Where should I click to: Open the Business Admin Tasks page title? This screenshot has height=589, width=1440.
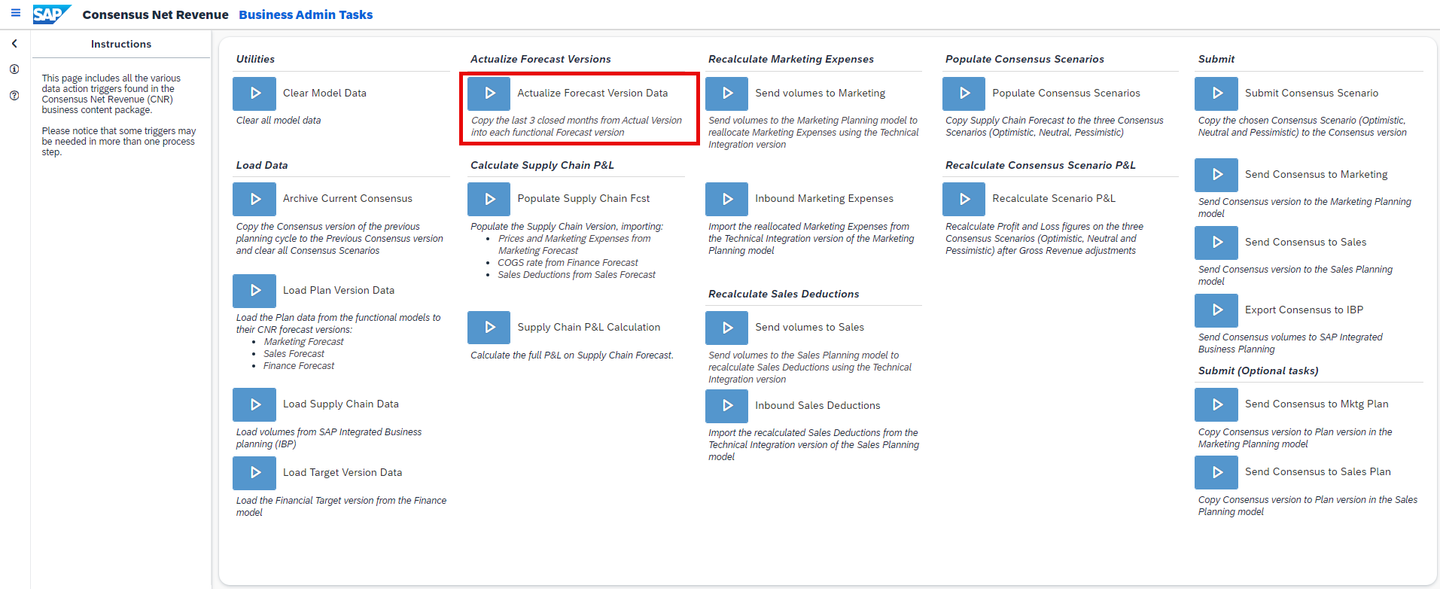point(306,15)
